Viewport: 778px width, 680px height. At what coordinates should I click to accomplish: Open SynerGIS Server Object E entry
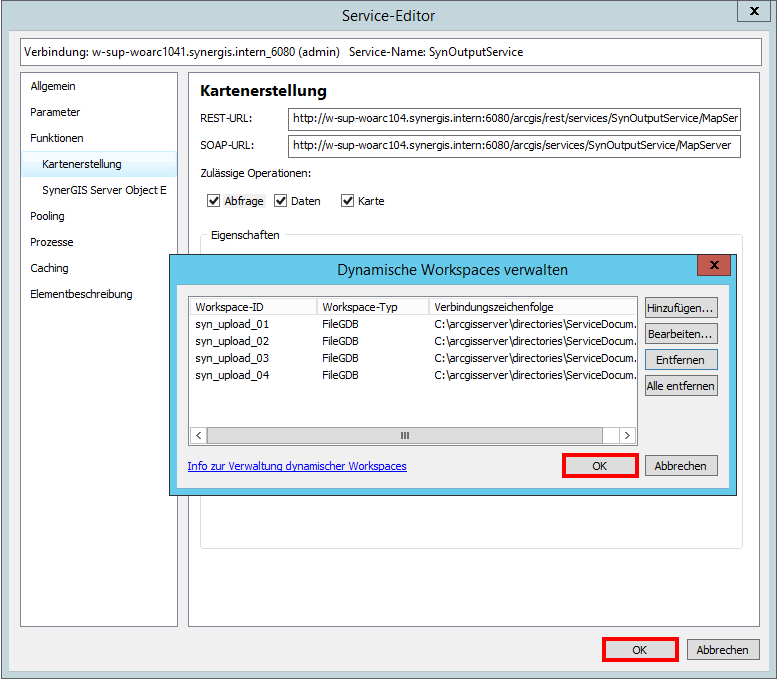click(x=104, y=190)
